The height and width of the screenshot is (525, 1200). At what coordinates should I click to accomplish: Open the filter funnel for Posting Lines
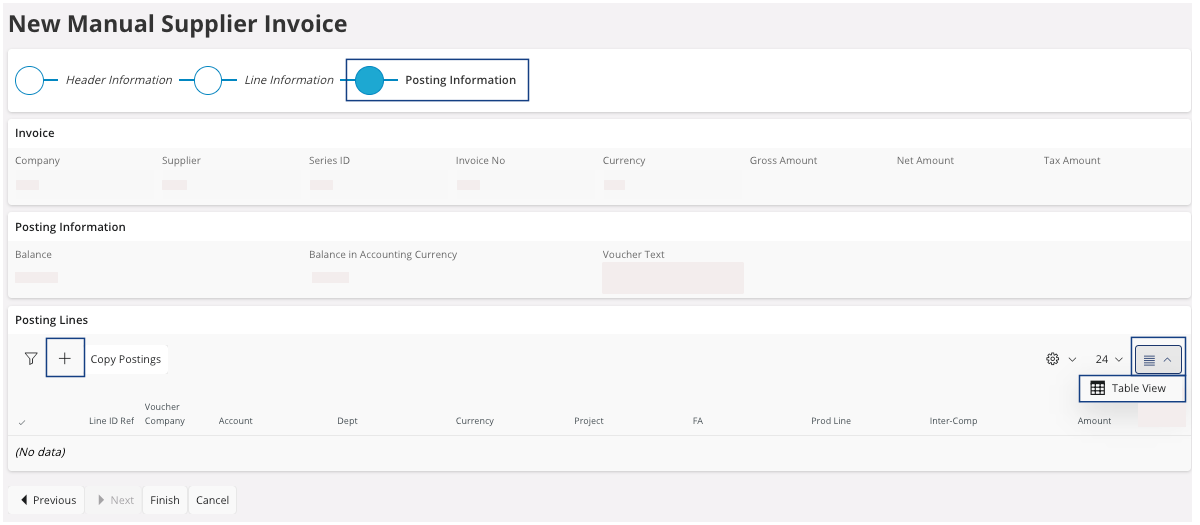(x=30, y=359)
